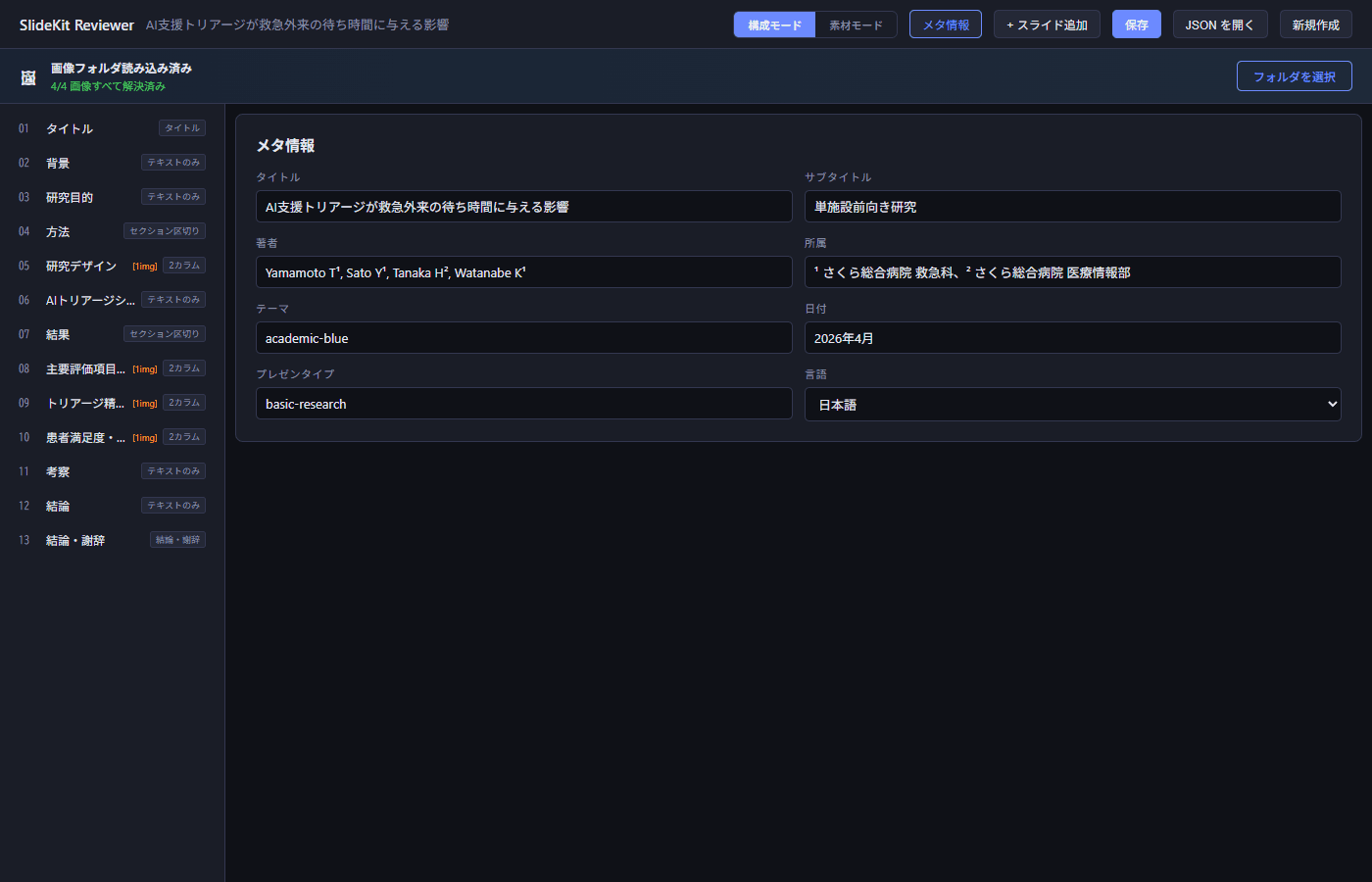
Task: Click the タイトル badge on slide 01
Action: [x=181, y=127]
